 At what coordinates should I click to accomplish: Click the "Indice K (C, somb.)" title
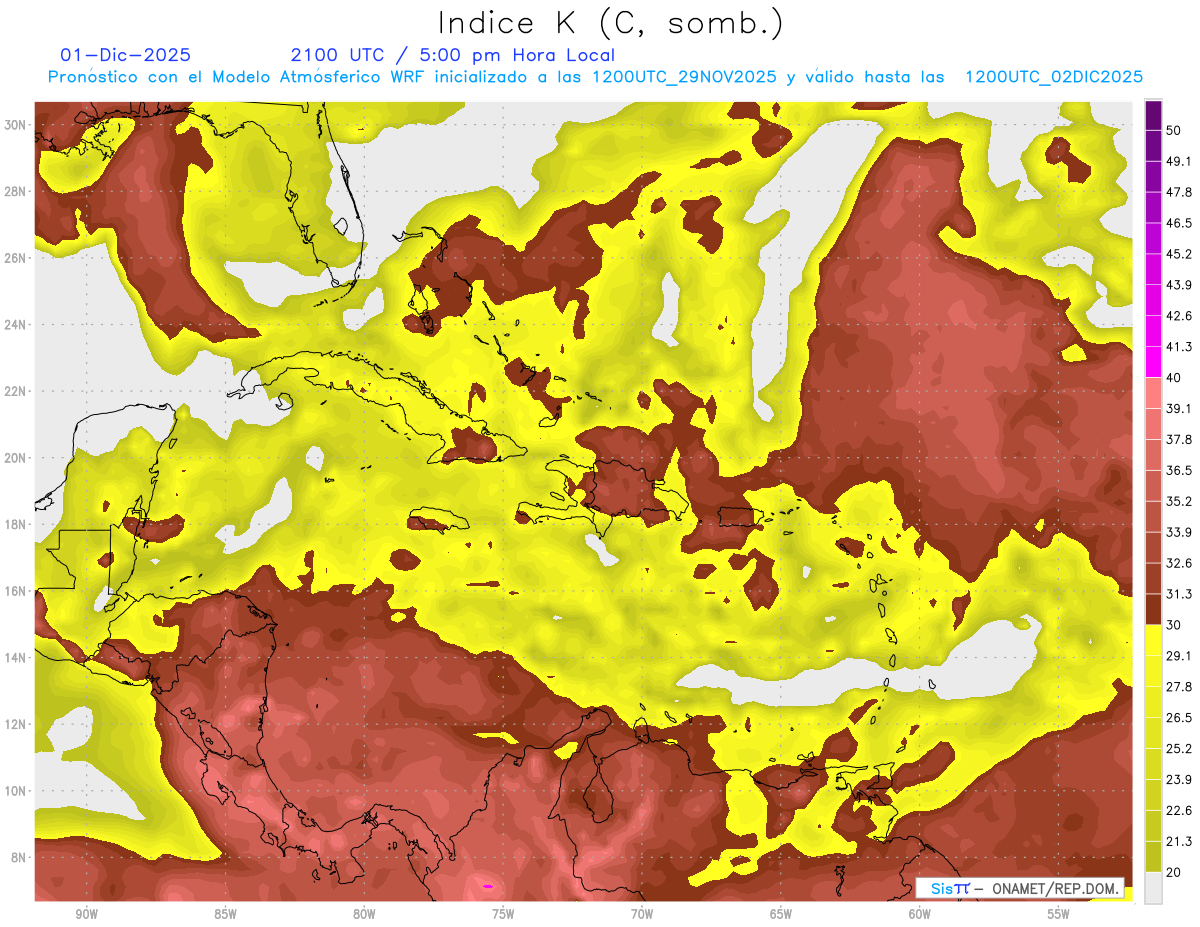(x=611, y=23)
